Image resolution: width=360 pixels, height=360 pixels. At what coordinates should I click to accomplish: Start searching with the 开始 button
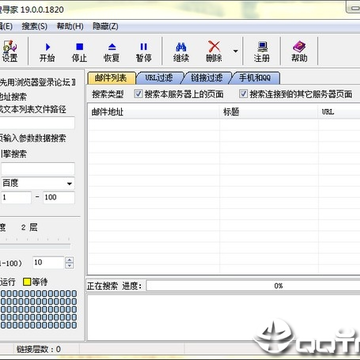(47, 52)
